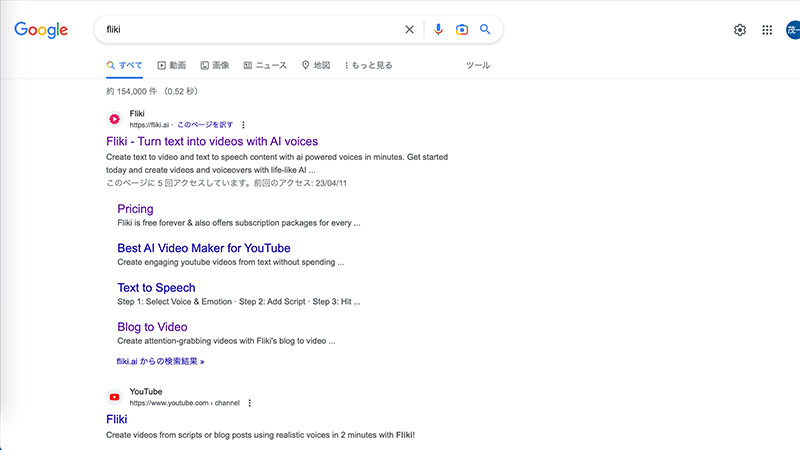Start voice search with microphone icon
Image resolution: width=800 pixels, height=450 pixels.
(x=438, y=30)
